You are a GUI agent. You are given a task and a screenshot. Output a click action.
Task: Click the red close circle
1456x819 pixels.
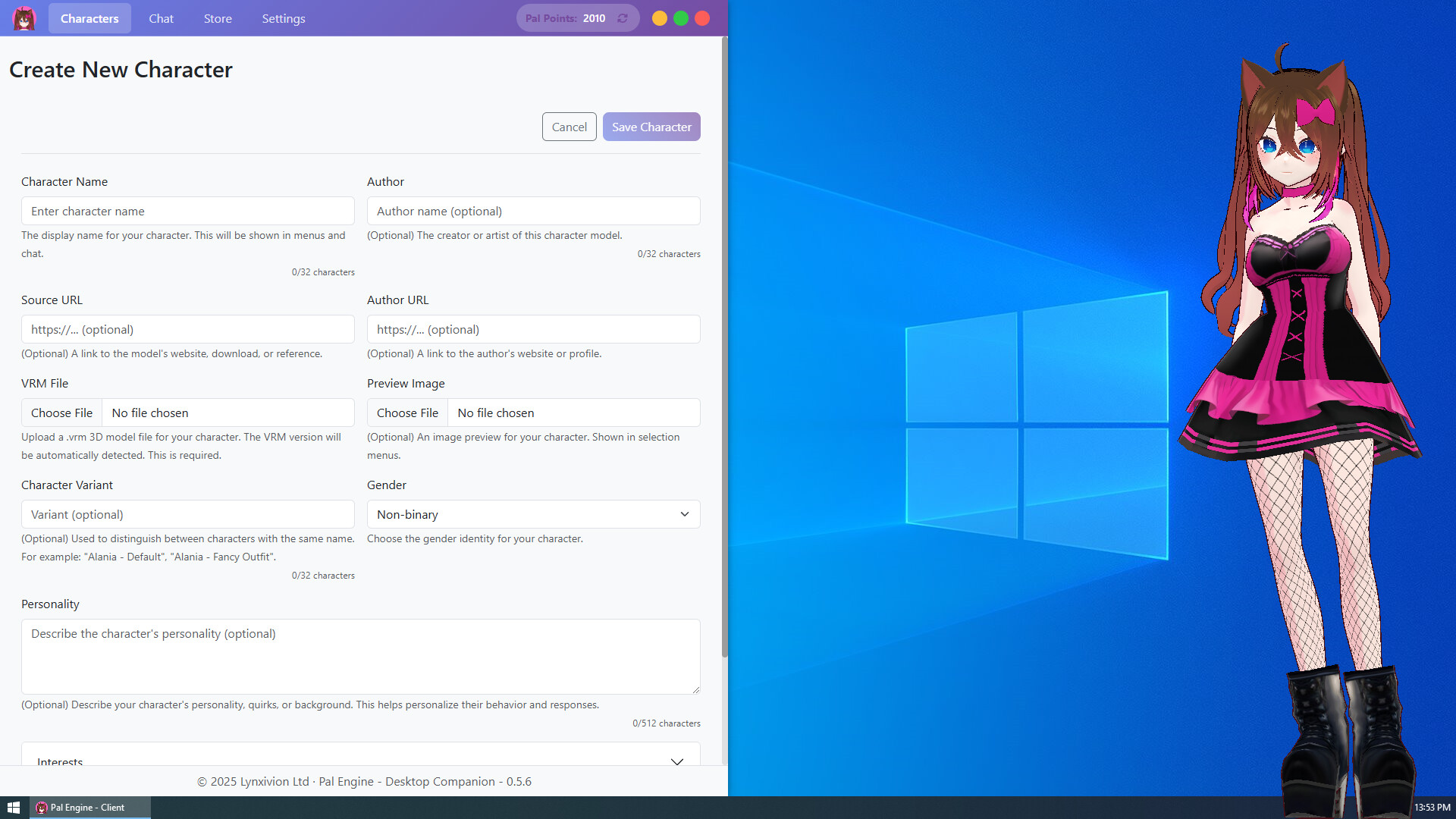click(x=702, y=18)
